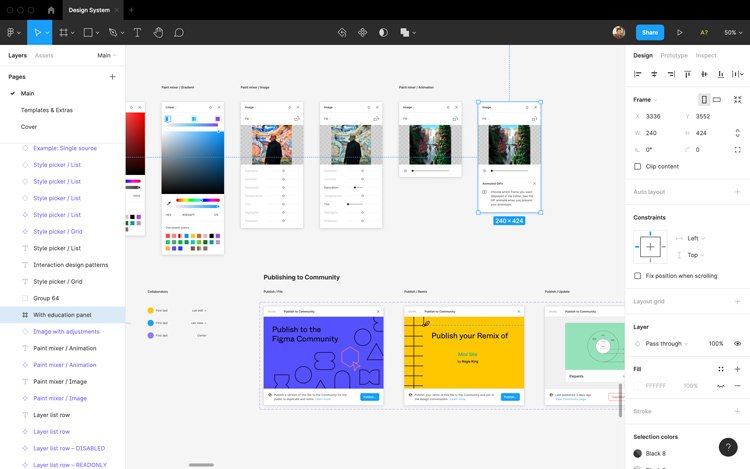Click the Share button
The height and width of the screenshot is (469, 750).
pyautogui.click(x=650, y=33)
